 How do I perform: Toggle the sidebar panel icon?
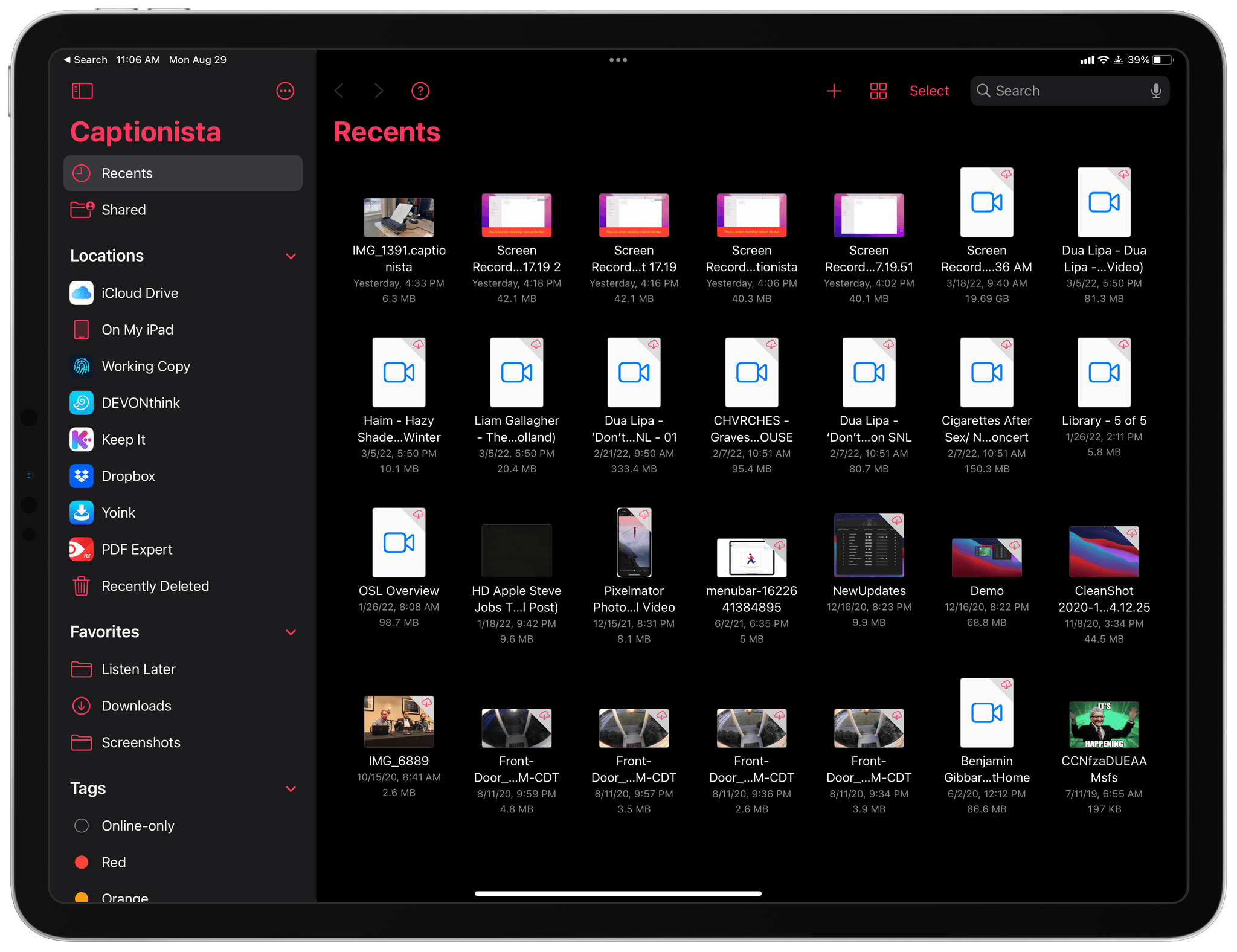coord(82,91)
